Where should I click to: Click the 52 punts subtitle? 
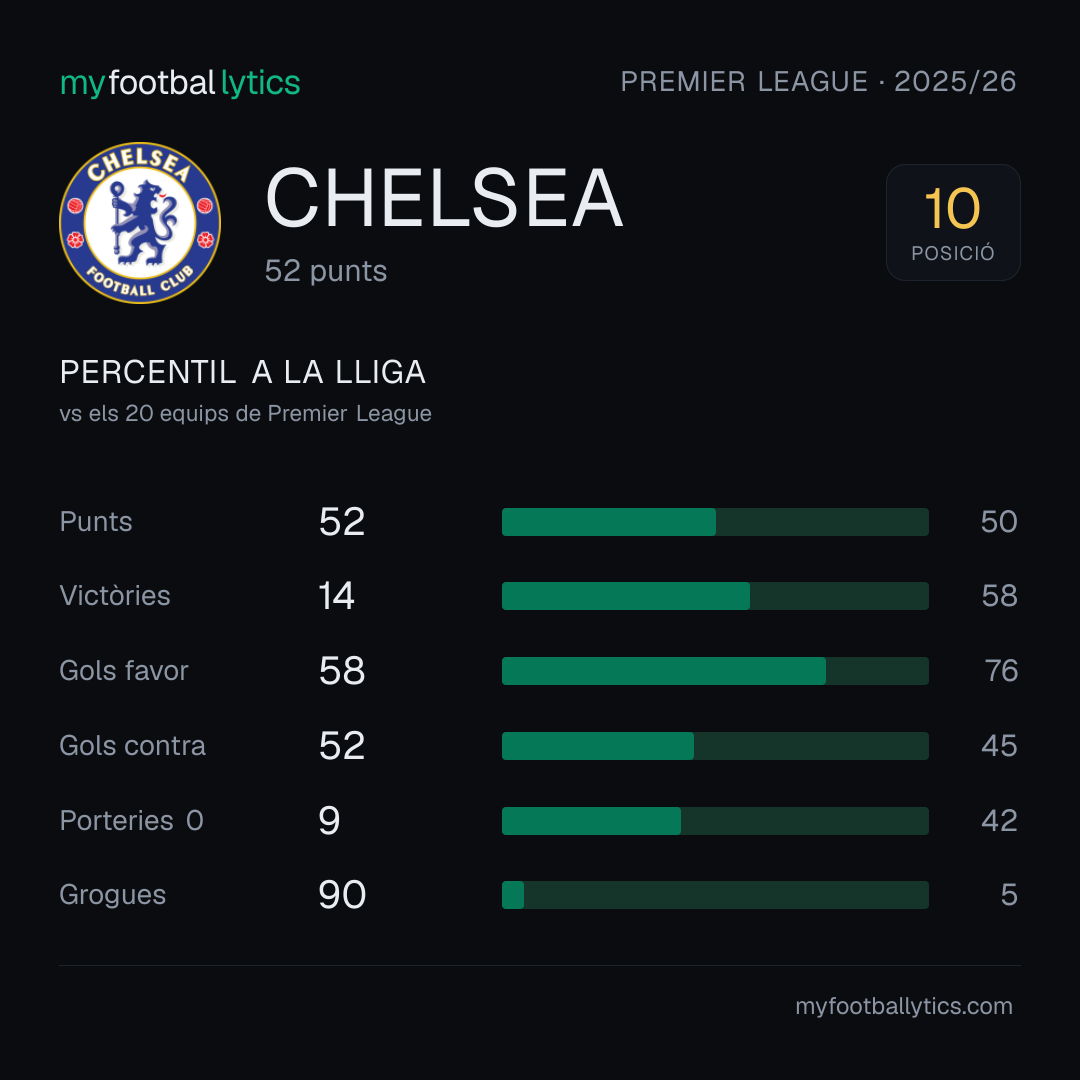pos(326,271)
